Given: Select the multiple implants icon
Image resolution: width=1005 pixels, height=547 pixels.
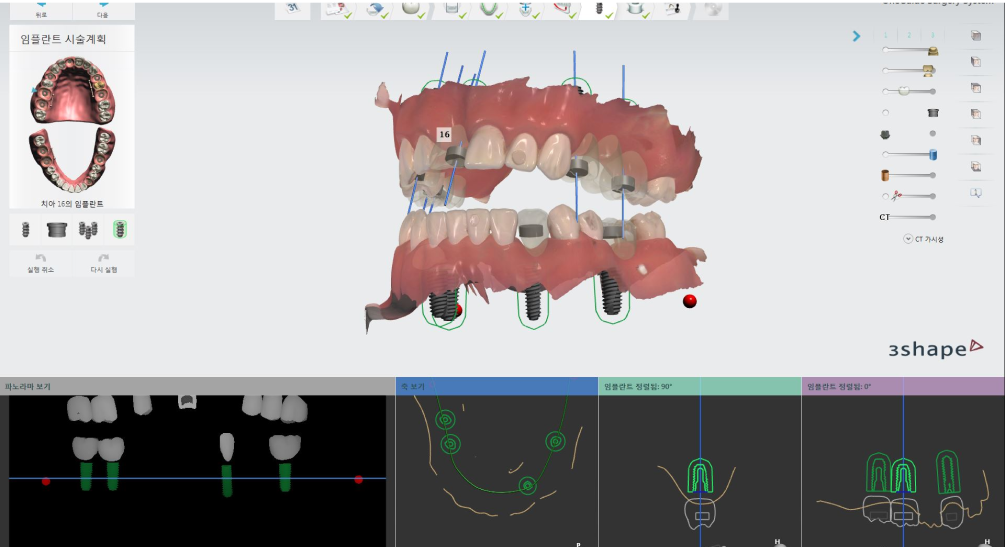Looking at the screenshot, I should pos(88,230).
